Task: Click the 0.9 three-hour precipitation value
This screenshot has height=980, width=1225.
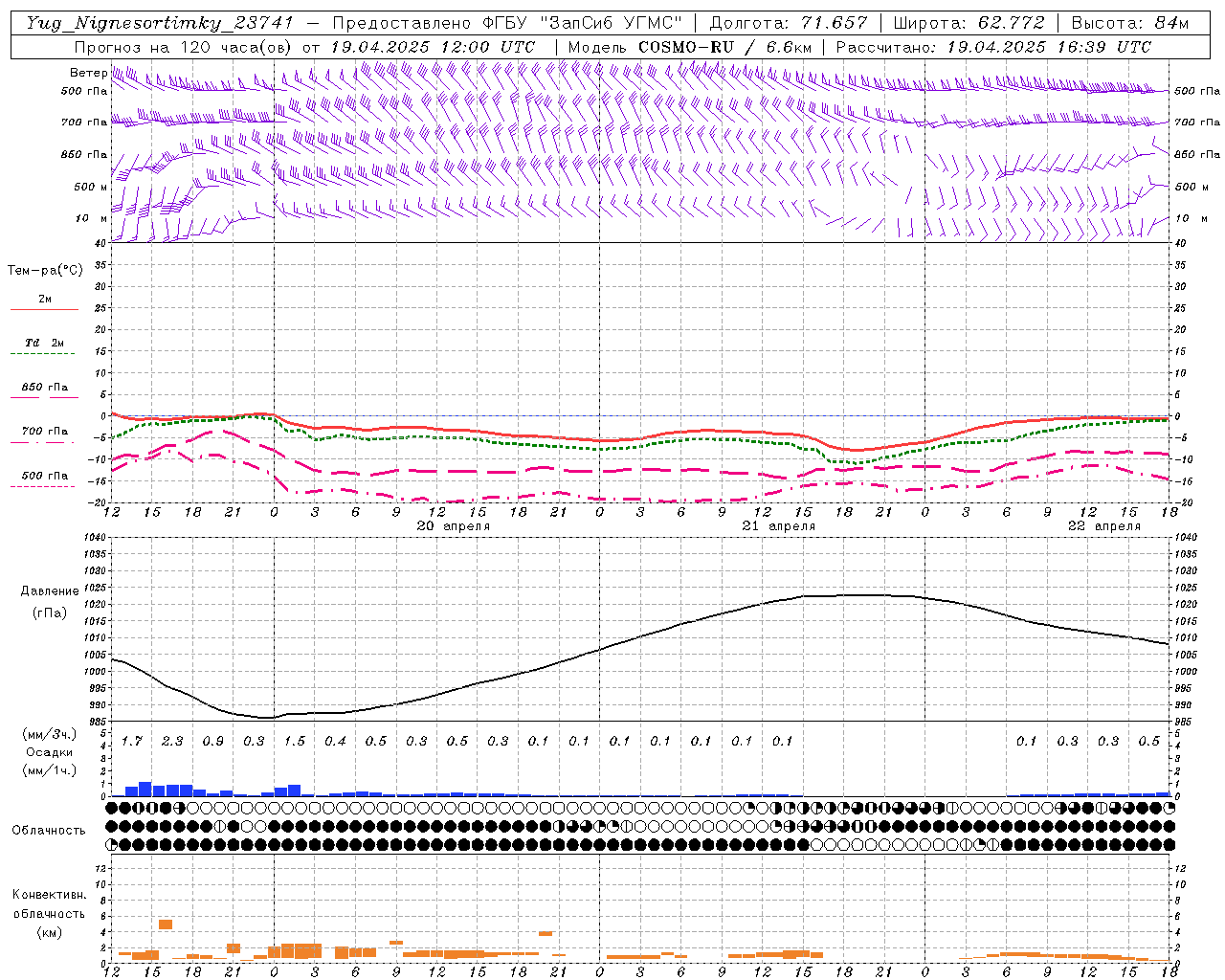Action: (x=212, y=742)
